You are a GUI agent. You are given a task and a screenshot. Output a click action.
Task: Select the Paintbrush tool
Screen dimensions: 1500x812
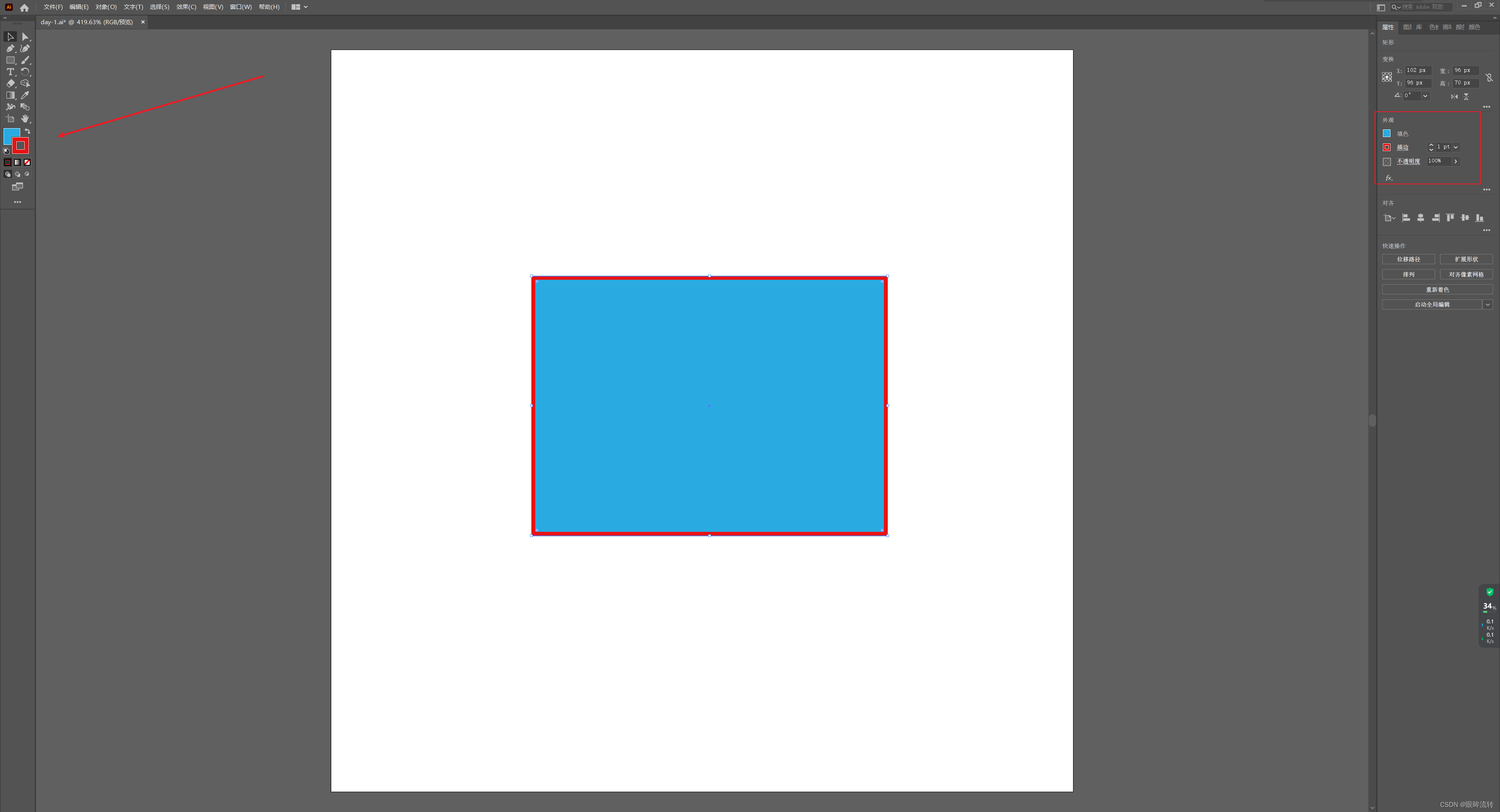25,60
